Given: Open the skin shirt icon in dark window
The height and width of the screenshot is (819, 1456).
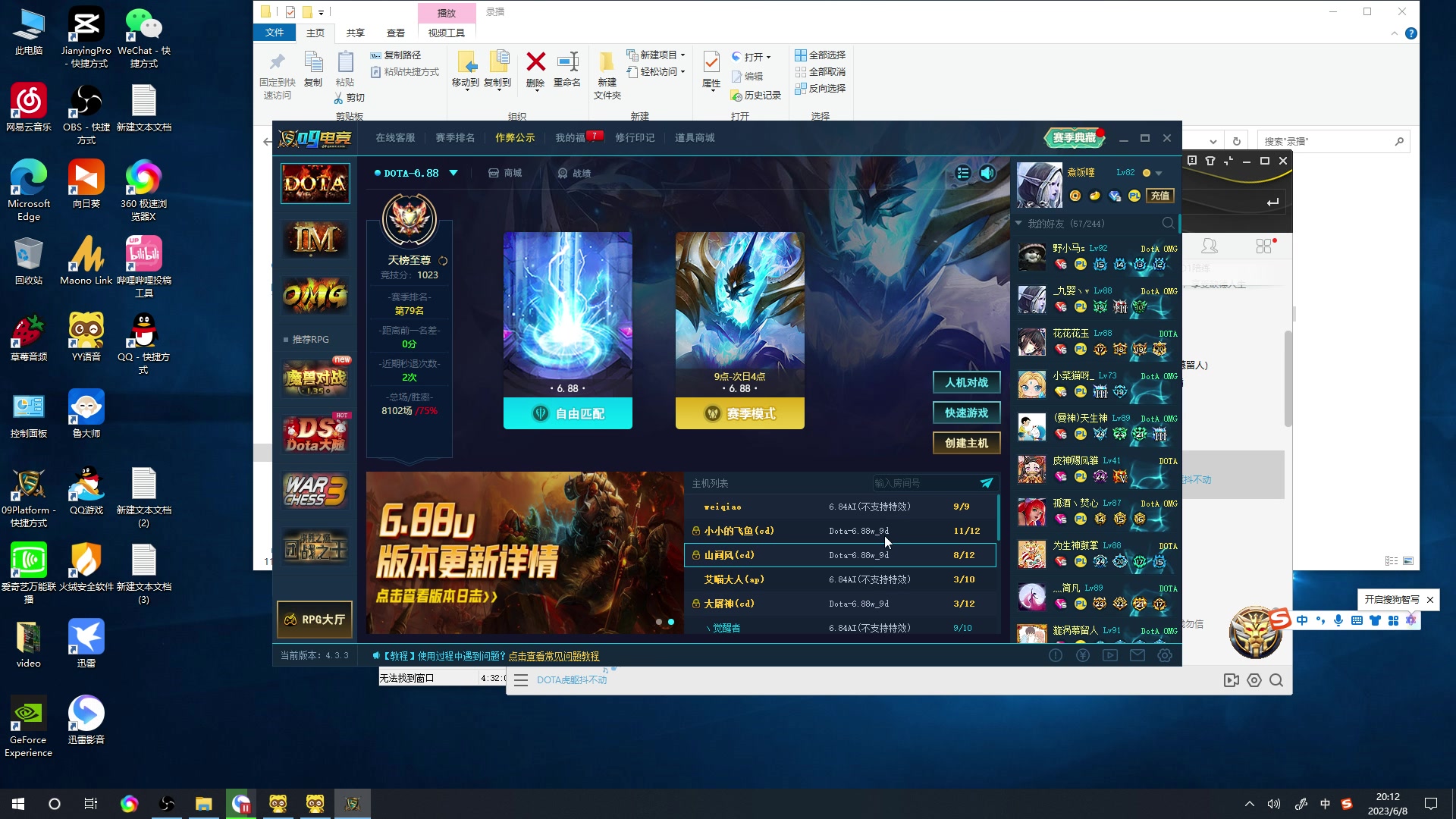Looking at the screenshot, I should [x=1210, y=161].
